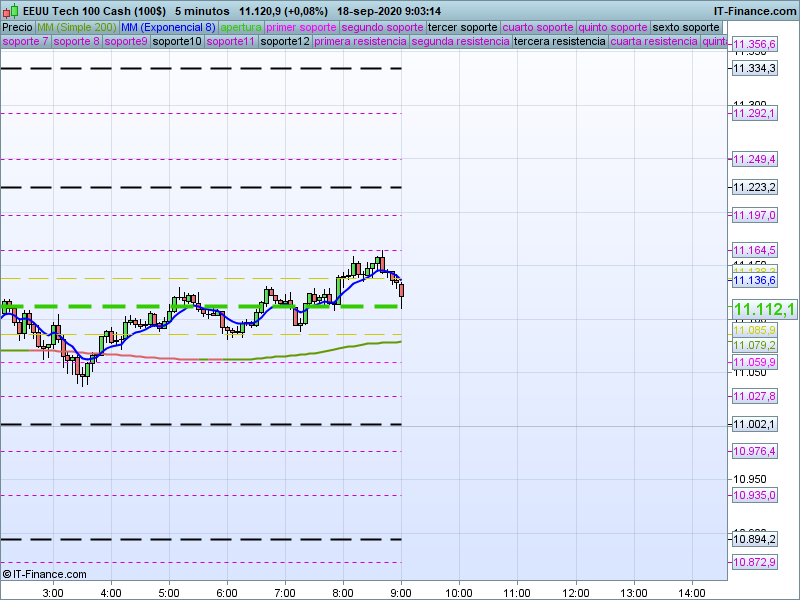The height and width of the screenshot is (600, 800).
Task: Click the green 11.112,1 price tag
Action: (x=763, y=310)
